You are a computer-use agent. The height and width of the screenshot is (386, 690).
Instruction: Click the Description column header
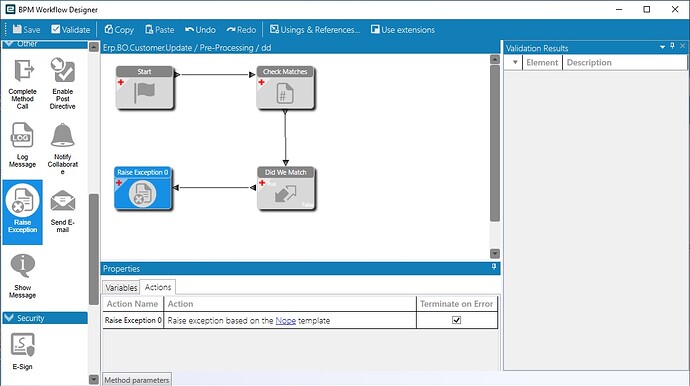click(624, 62)
